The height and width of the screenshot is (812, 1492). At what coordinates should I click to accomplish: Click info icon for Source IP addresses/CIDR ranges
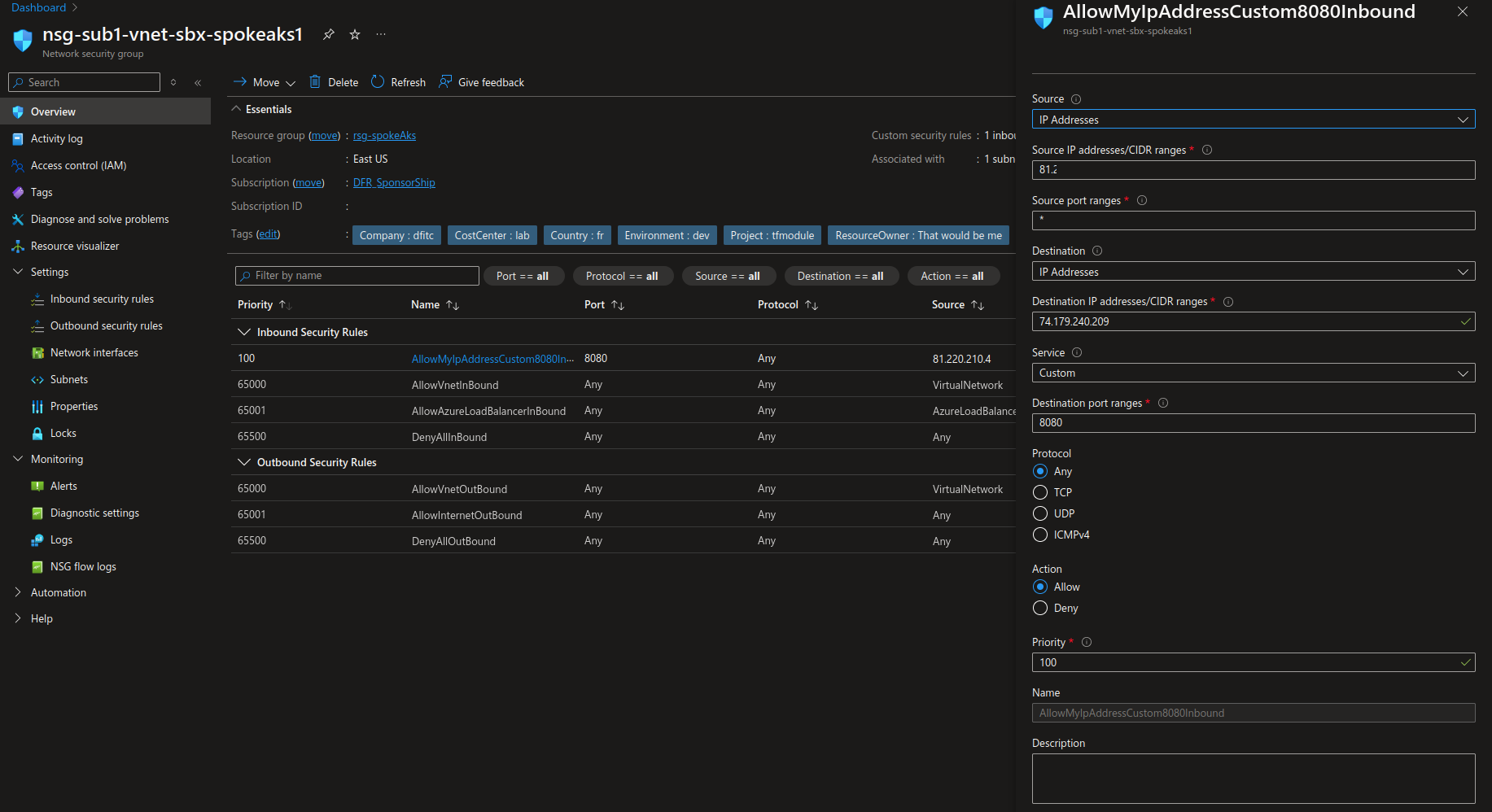point(1207,150)
